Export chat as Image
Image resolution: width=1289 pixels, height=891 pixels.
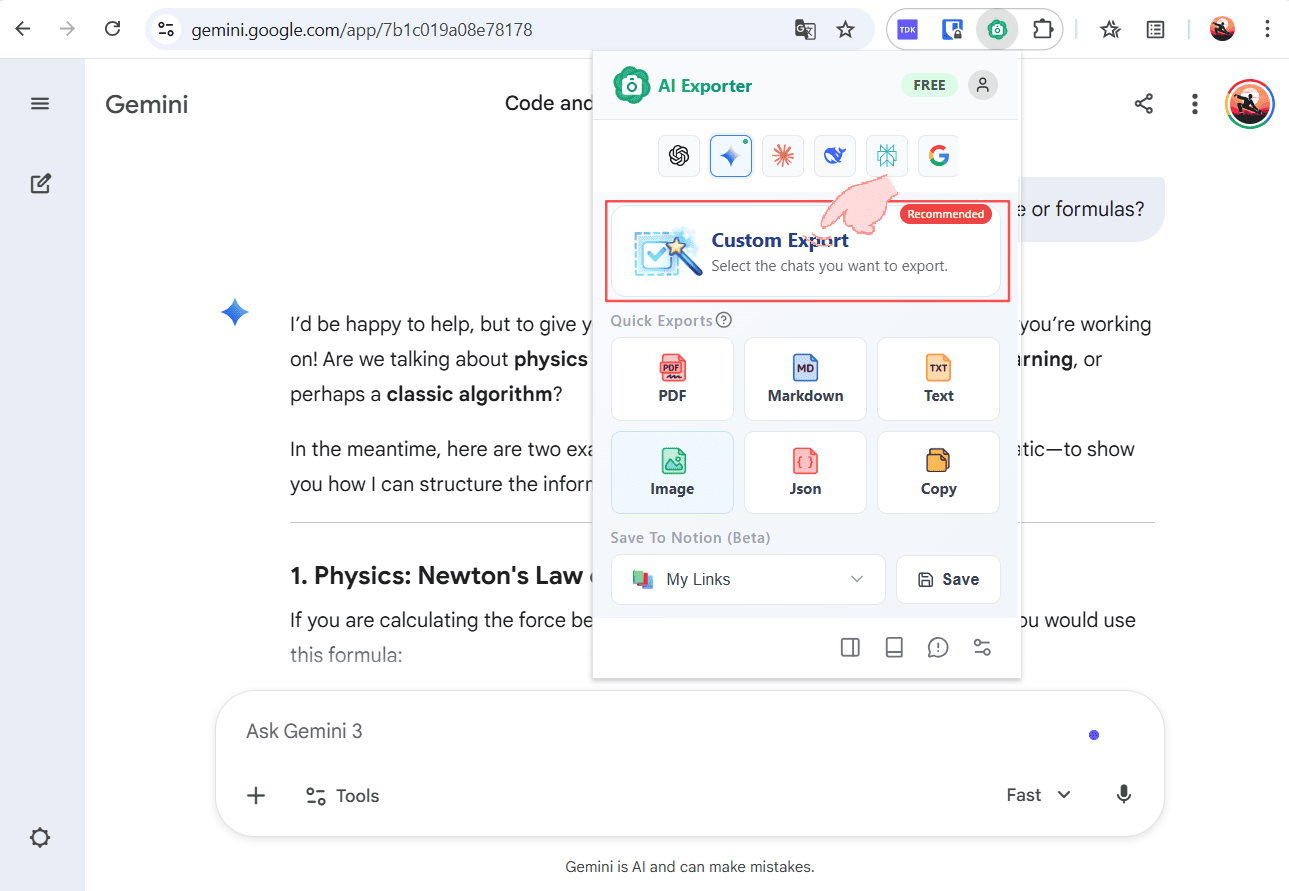(672, 472)
